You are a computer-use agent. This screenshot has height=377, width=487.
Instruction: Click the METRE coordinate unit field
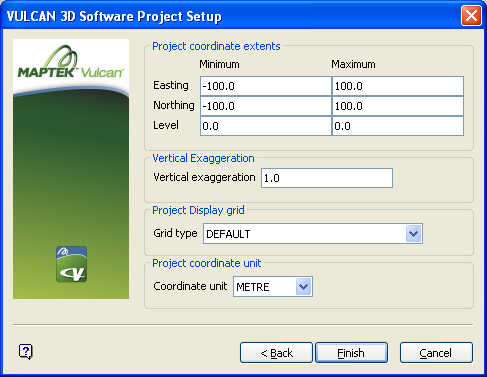[x=273, y=286]
